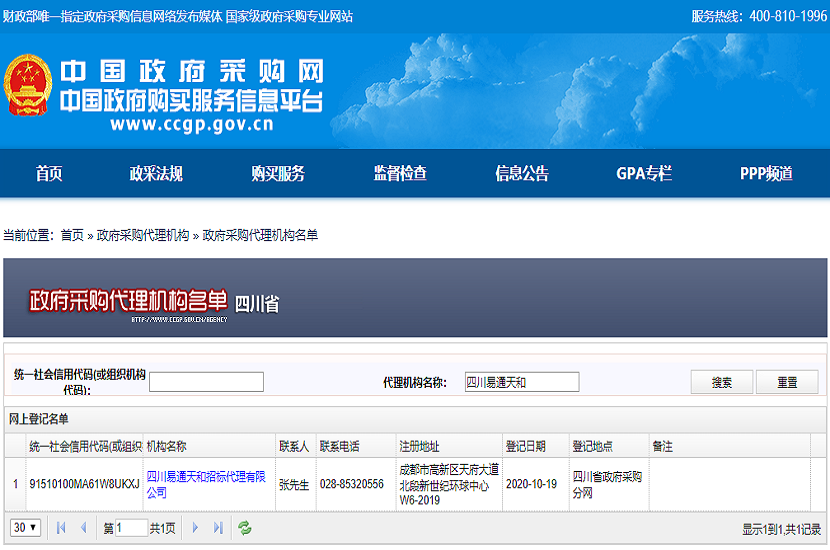
Task: Select contact cell 张先生
Action: click(x=294, y=484)
